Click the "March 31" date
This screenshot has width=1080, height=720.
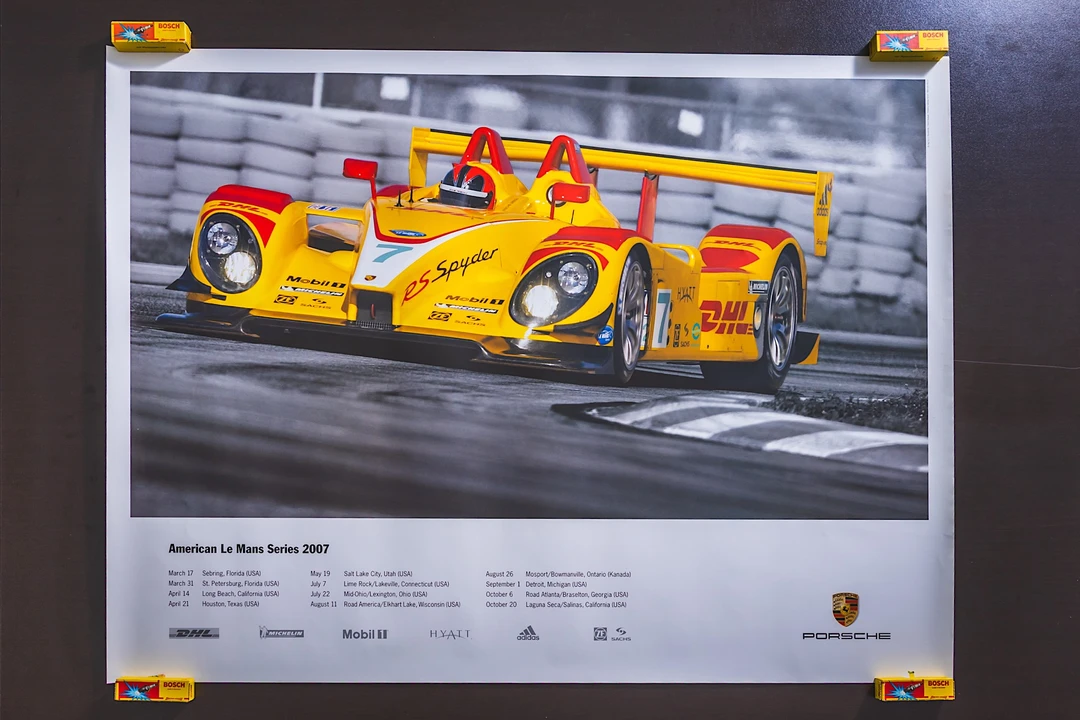click(x=180, y=584)
